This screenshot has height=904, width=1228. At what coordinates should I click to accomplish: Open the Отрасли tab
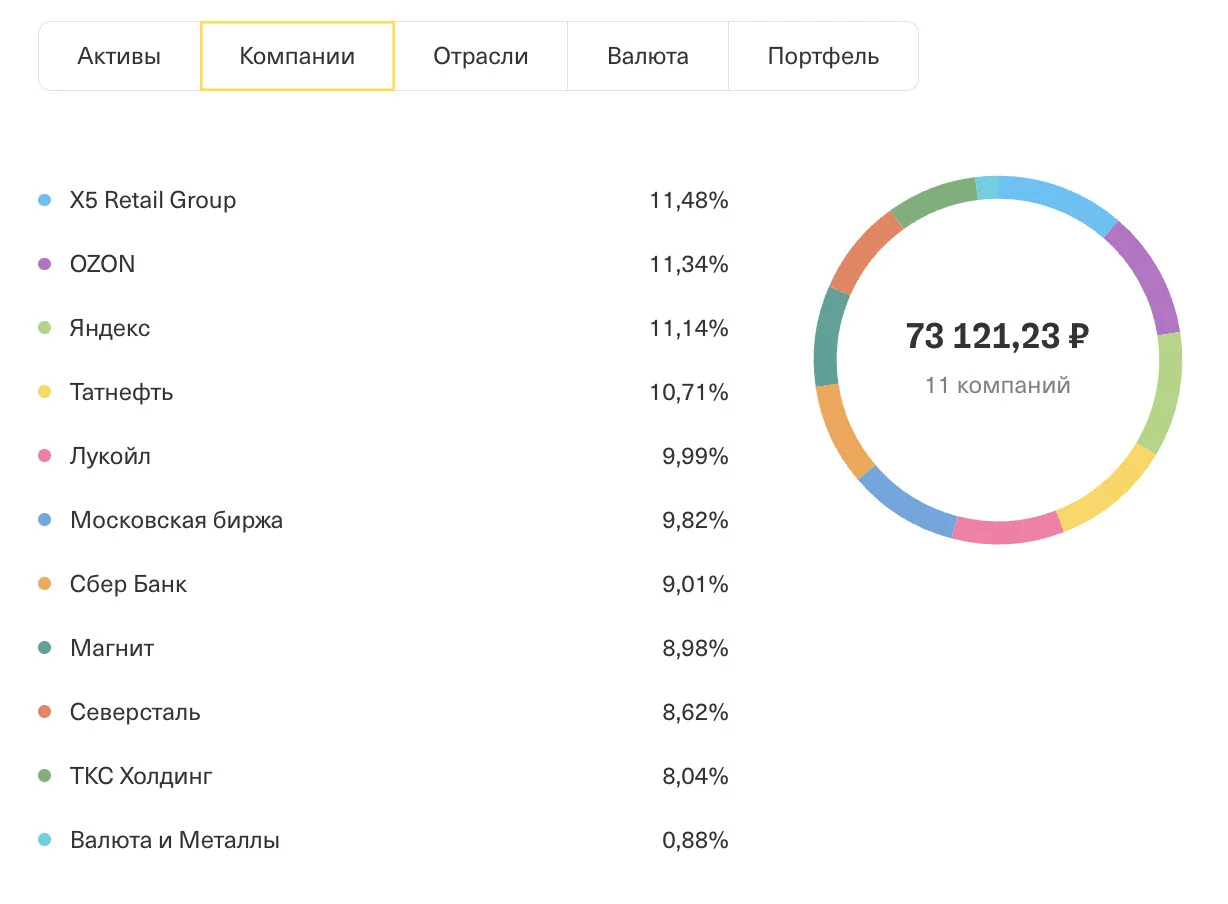(x=480, y=56)
